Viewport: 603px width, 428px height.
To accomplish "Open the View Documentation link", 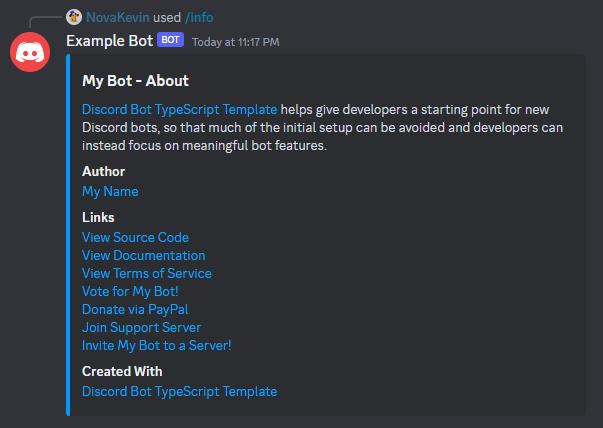I will pyautogui.click(x=143, y=255).
